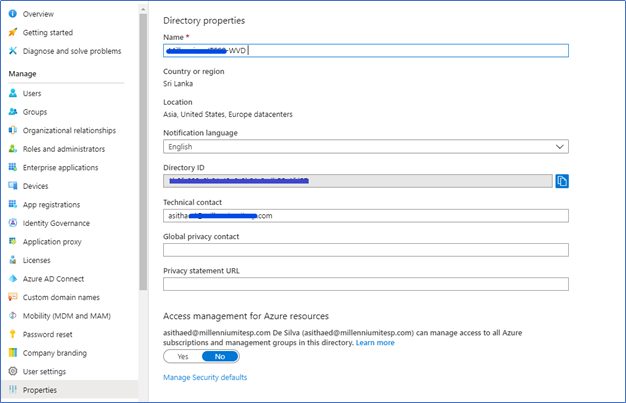This screenshot has width=626, height=403.
Task: Select Properties in the sidebar
Action: [x=40, y=390]
